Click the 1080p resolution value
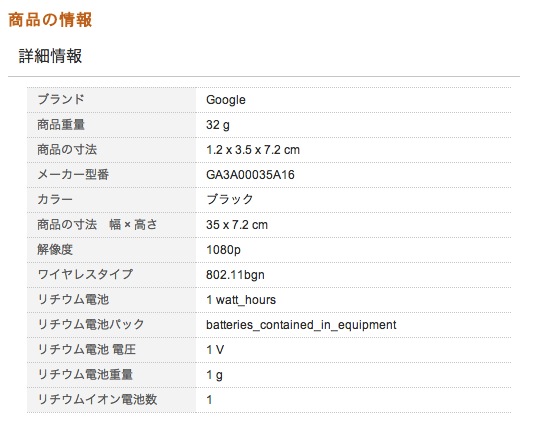The width and height of the screenshot is (557, 430). pos(223,250)
